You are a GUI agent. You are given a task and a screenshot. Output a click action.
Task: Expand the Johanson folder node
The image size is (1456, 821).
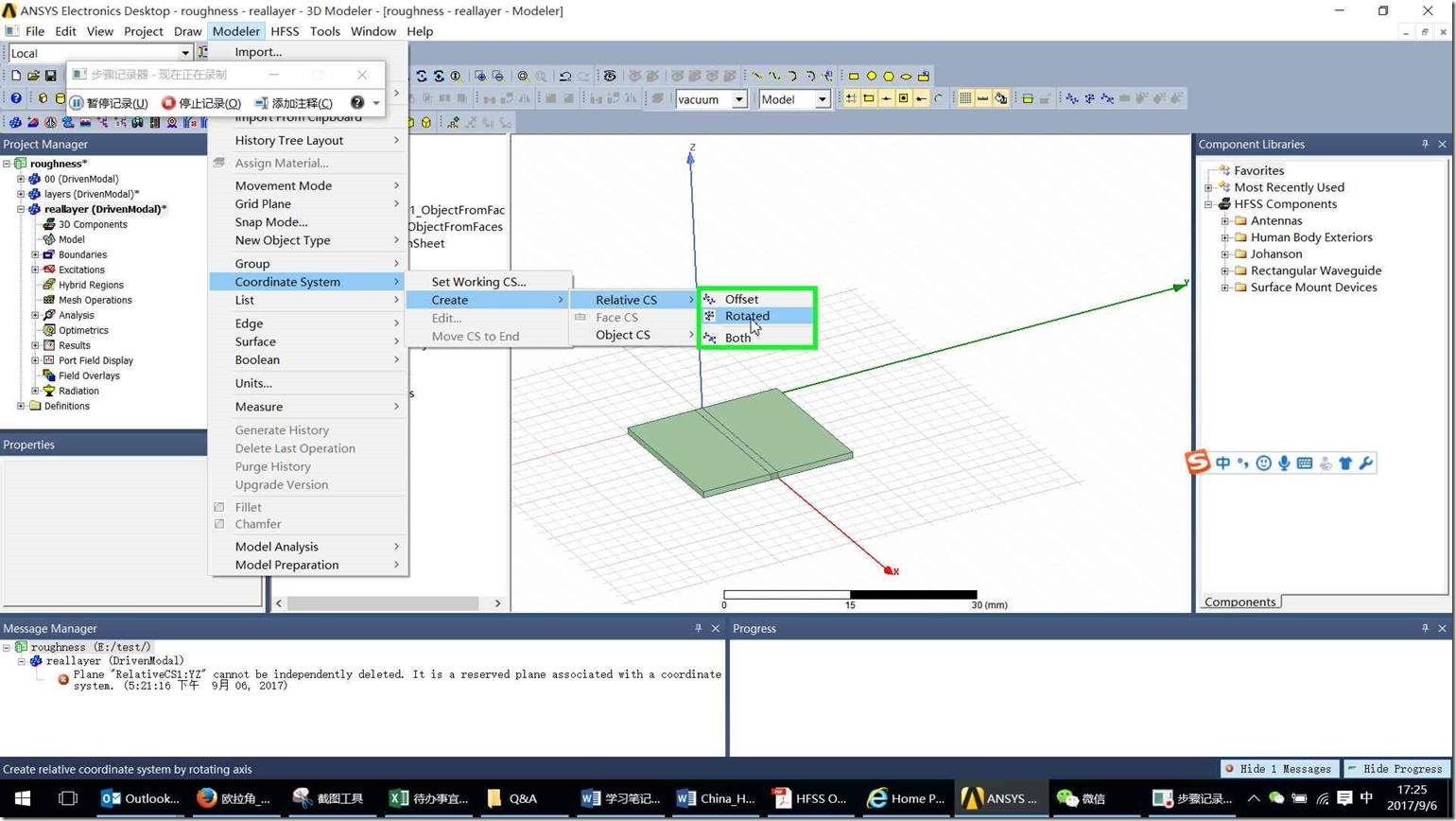(1225, 254)
